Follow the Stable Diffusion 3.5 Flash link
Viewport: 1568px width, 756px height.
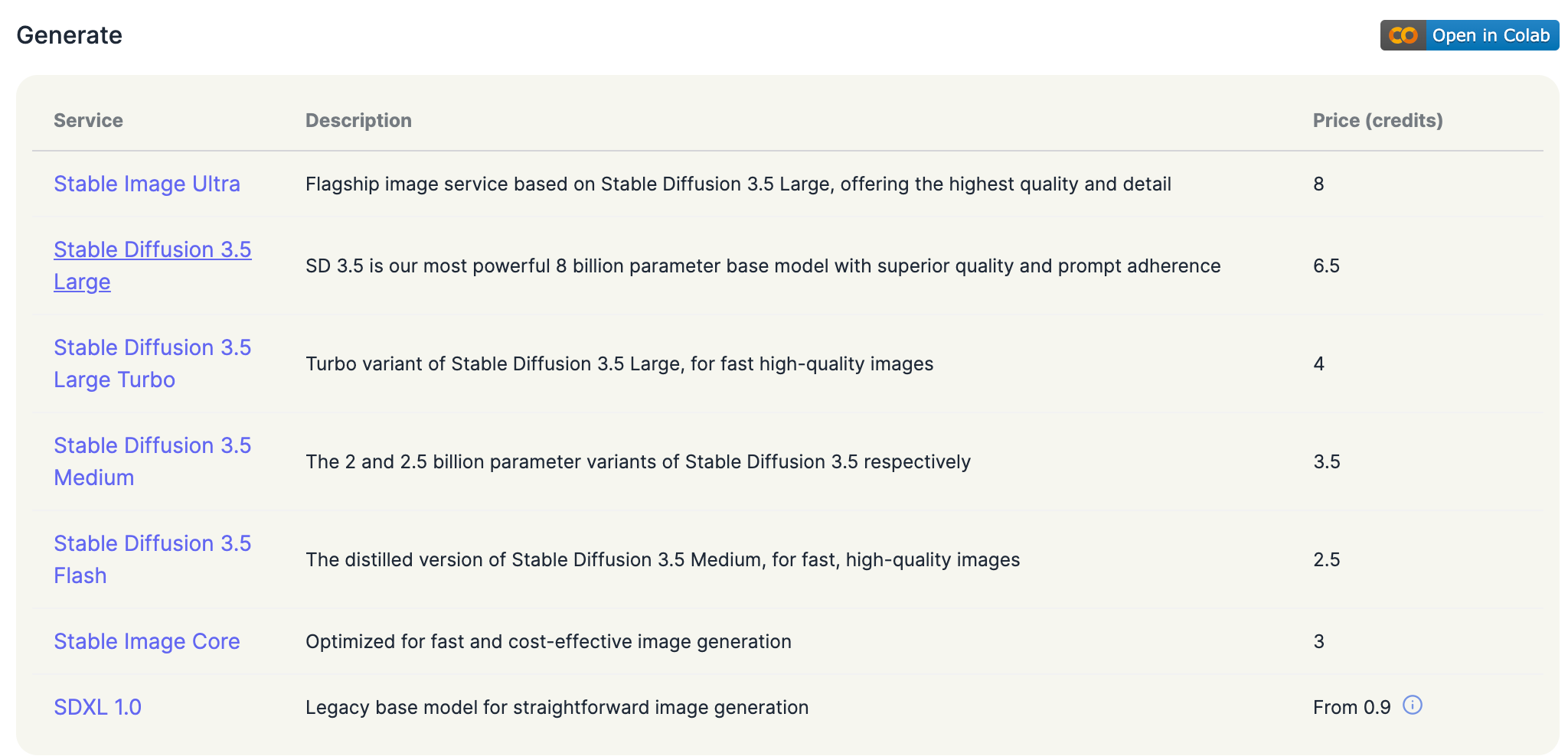(x=152, y=559)
